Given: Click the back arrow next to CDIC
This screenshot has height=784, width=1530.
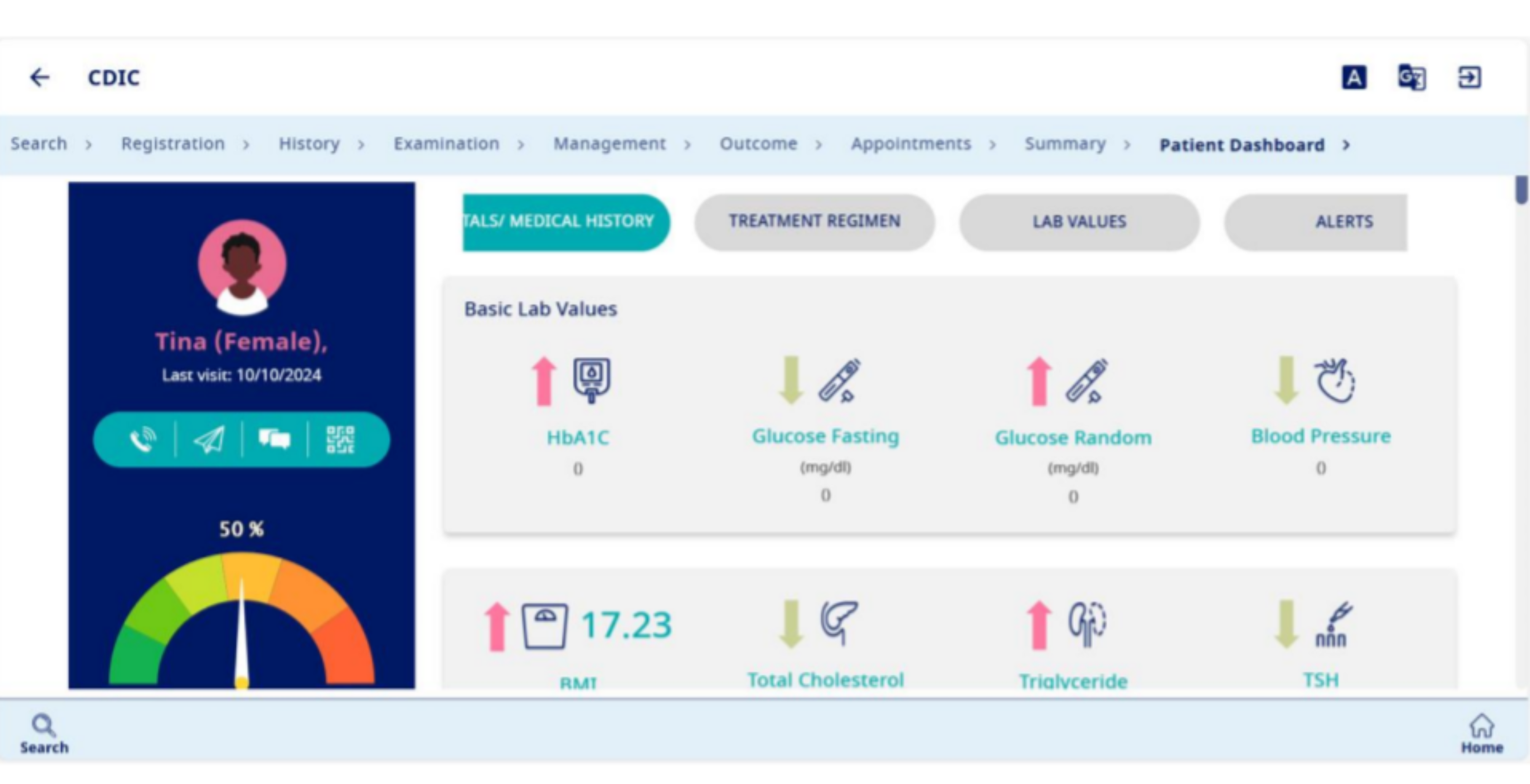Looking at the screenshot, I should click(x=40, y=77).
